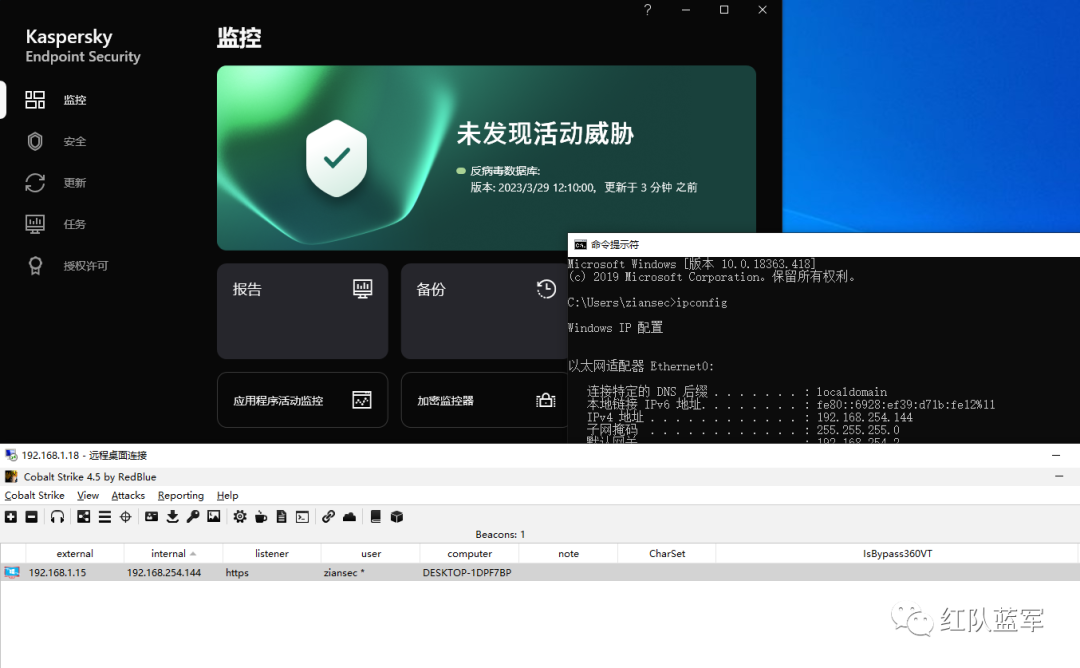Sort by the listener column header
This screenshot has width=1080, height=668.
tap(271, 553)
